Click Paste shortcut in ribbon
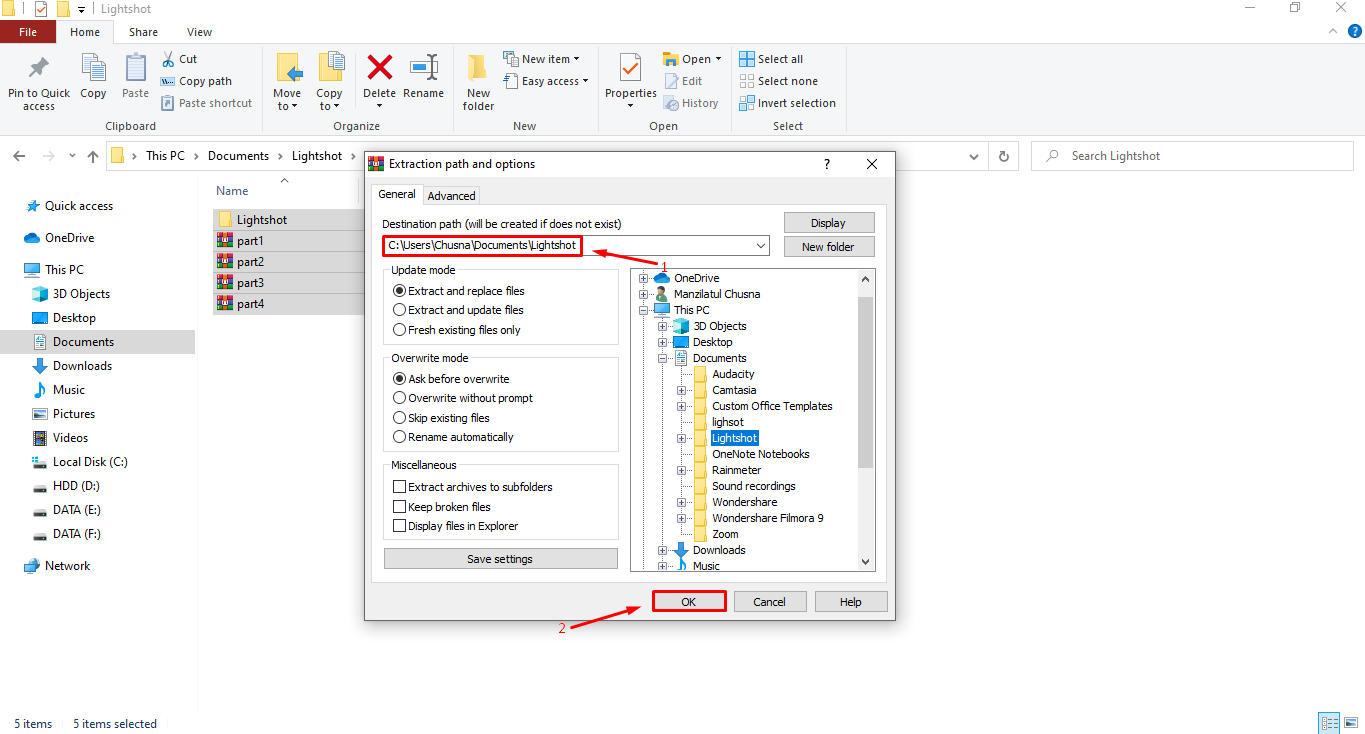The image size is (1365, 734). point(206,103)
